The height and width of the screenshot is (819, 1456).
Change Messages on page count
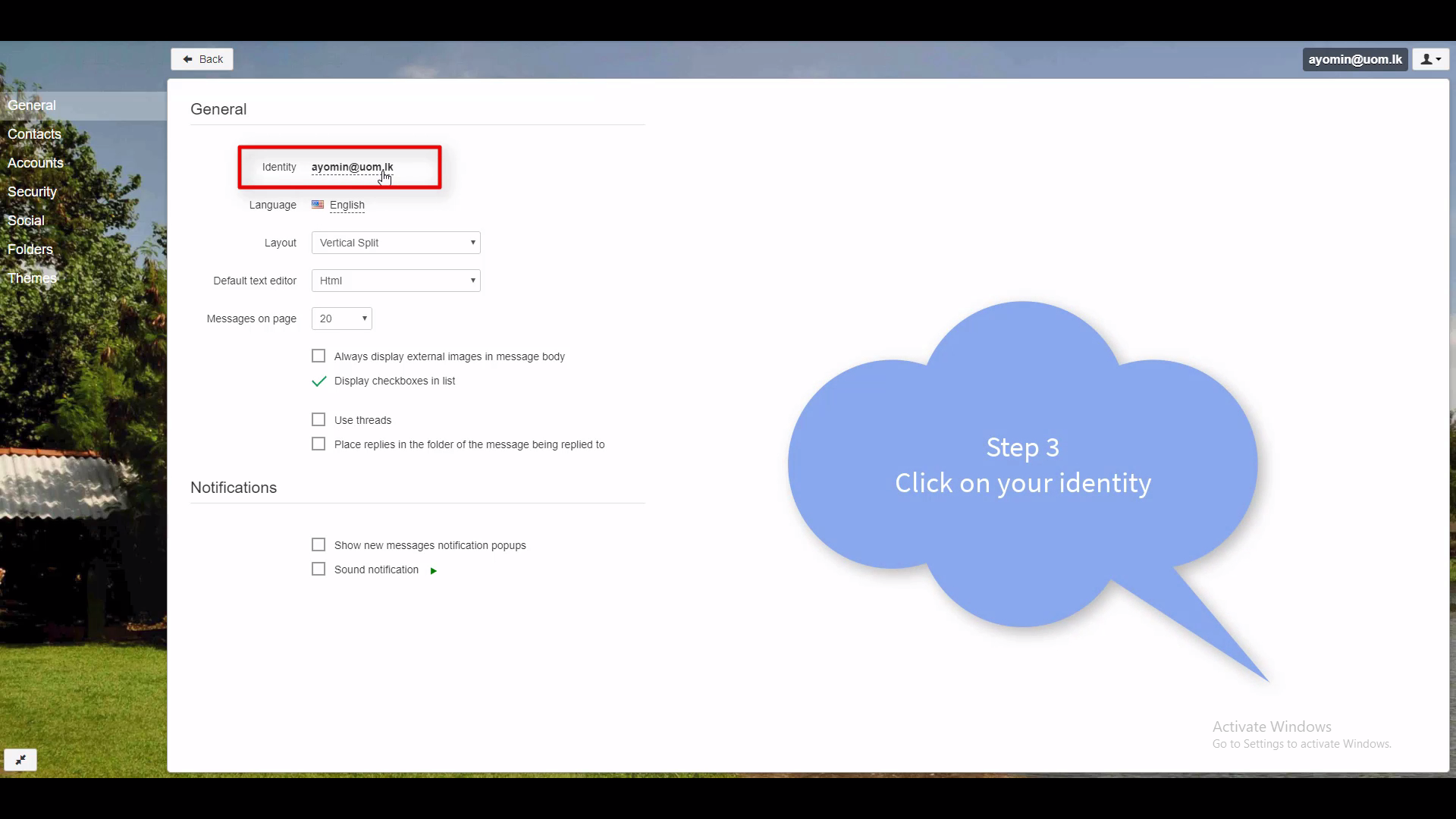pyautogui.click(x=341, y=318)
